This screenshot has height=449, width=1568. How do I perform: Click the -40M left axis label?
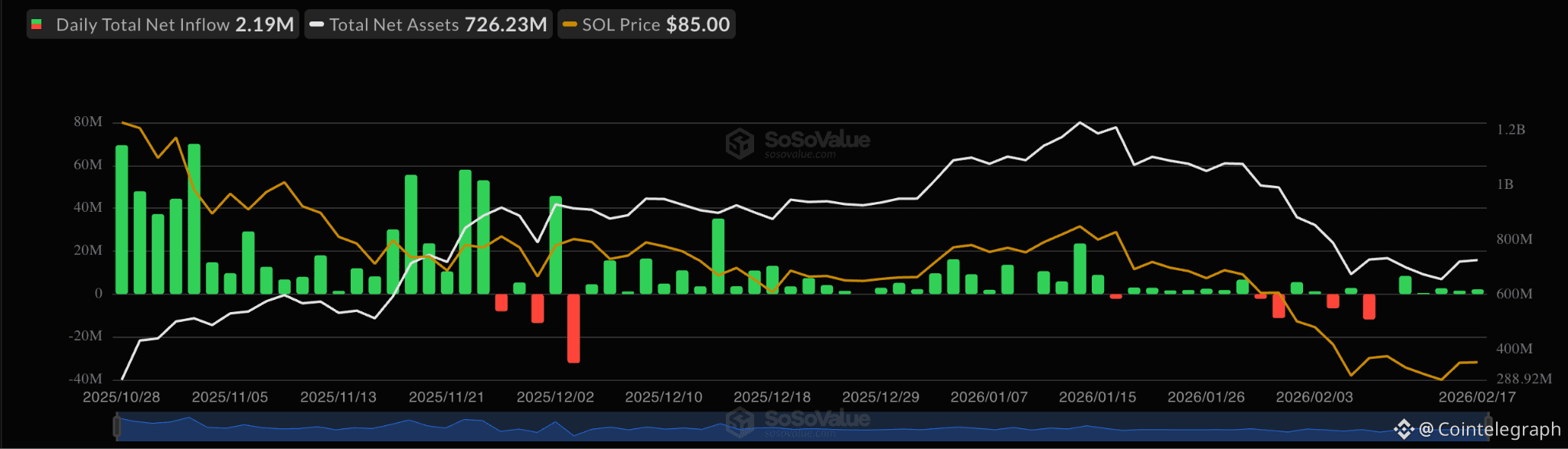click(85, 379)
